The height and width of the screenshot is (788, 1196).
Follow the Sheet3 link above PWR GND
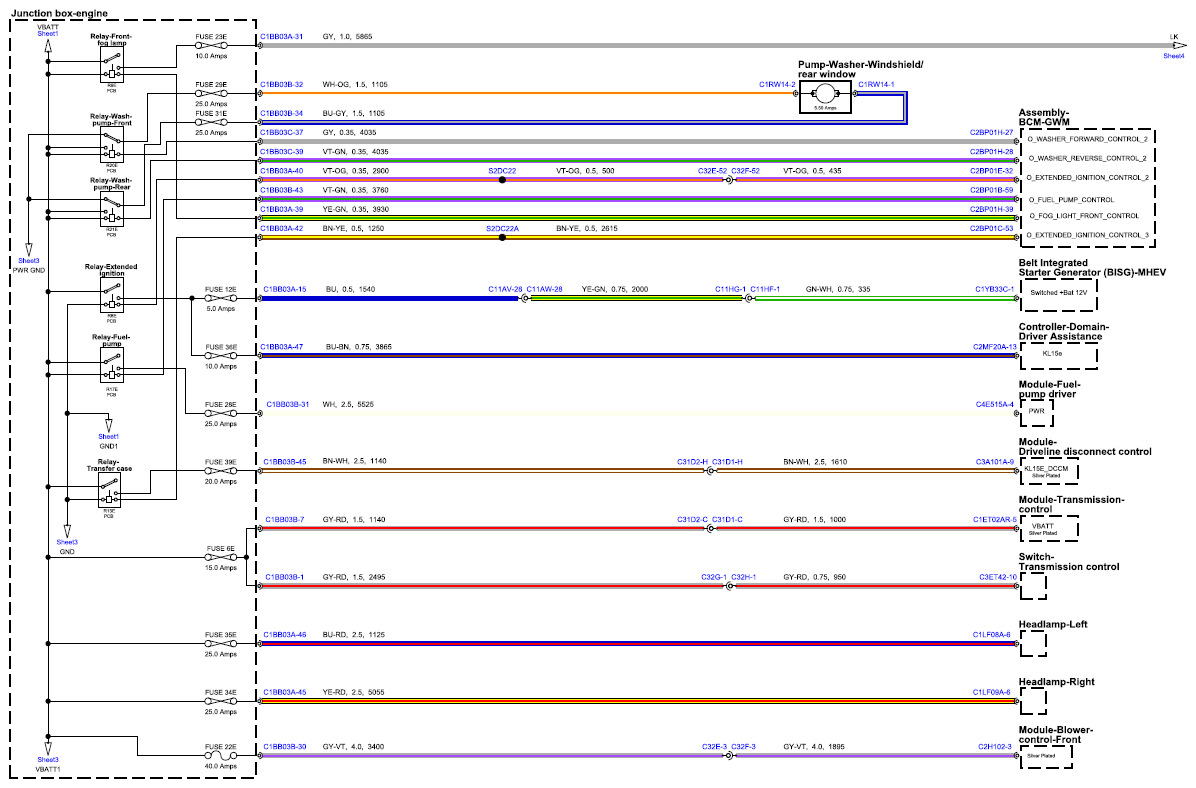coord(29,261)
